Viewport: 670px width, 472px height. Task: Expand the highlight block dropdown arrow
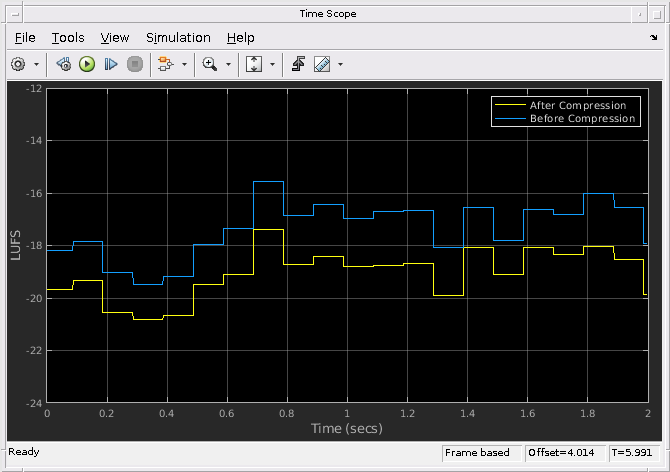point(185,64)
